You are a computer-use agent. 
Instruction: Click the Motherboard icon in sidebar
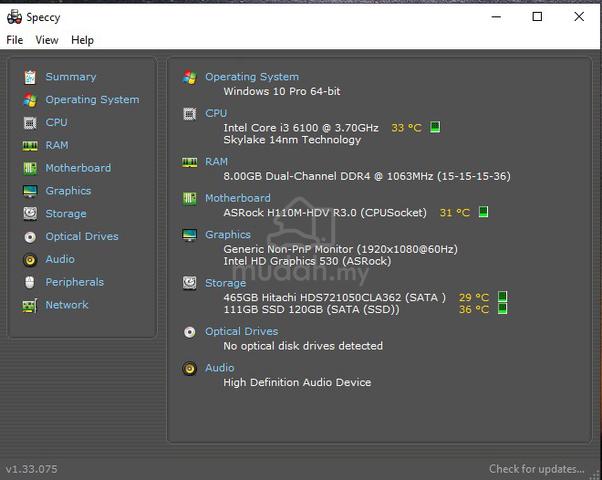[30, 168]
